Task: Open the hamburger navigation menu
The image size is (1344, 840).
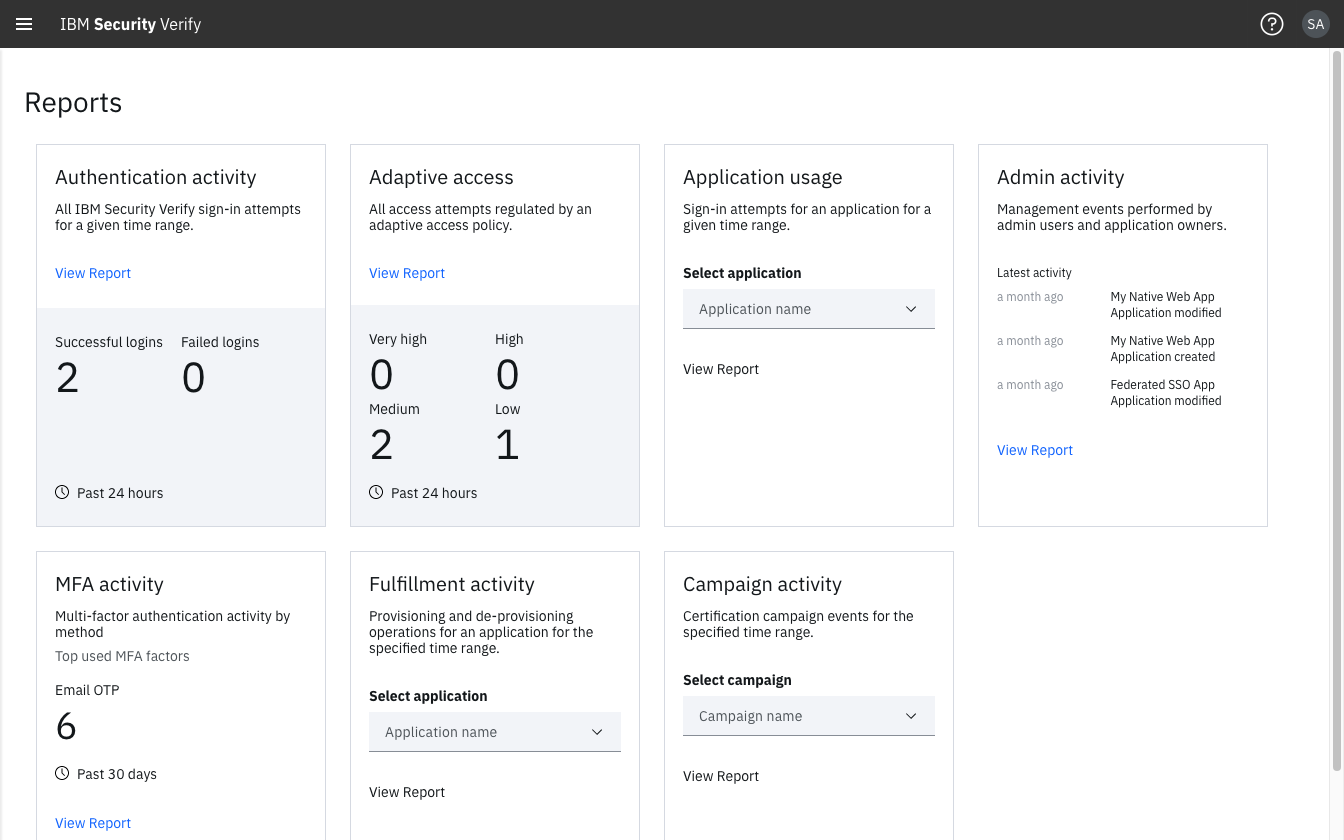Action: [x=24, y=24]
